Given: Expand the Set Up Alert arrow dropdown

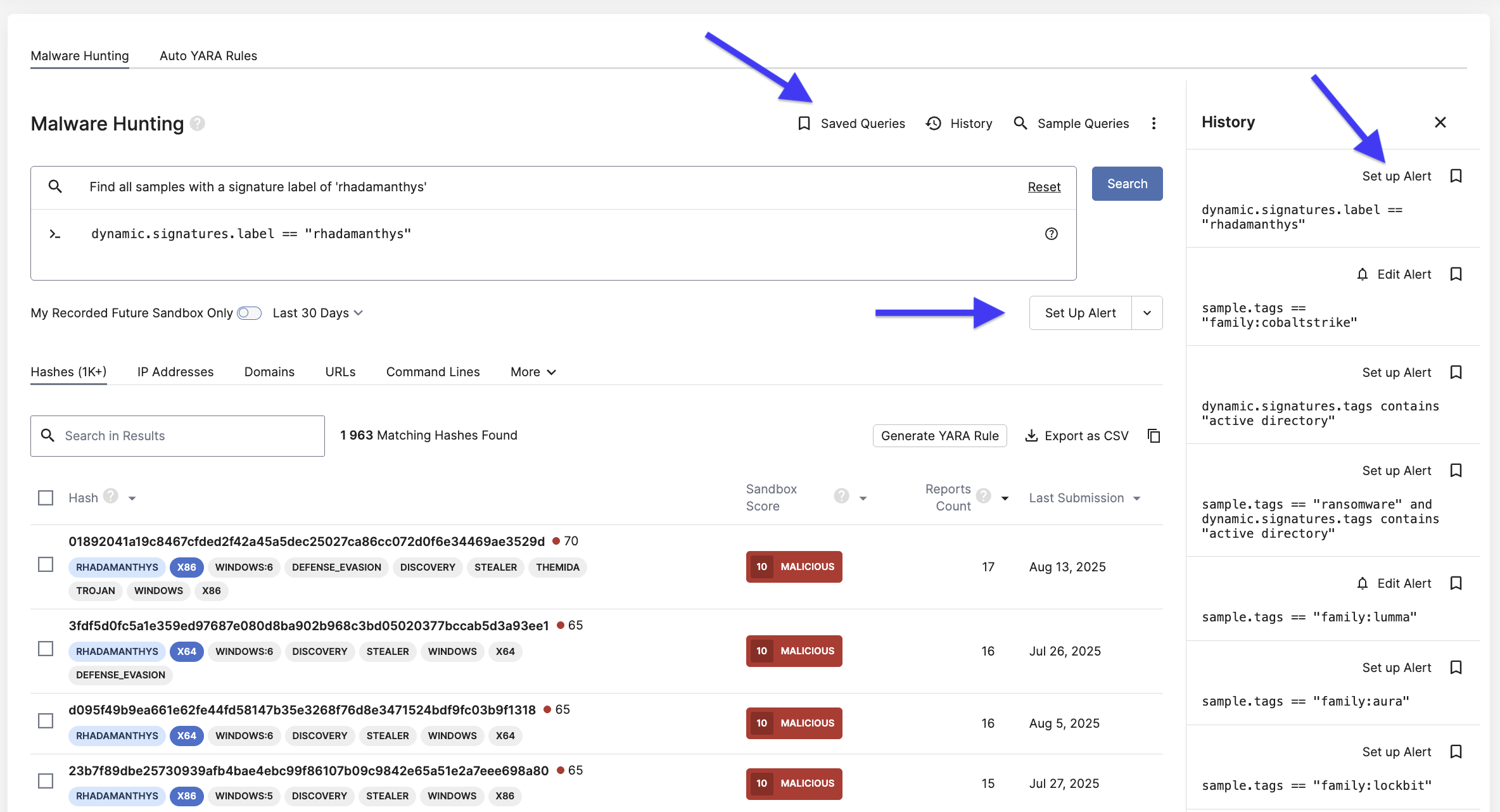Looking at the screenshot, I should 1147,313.
